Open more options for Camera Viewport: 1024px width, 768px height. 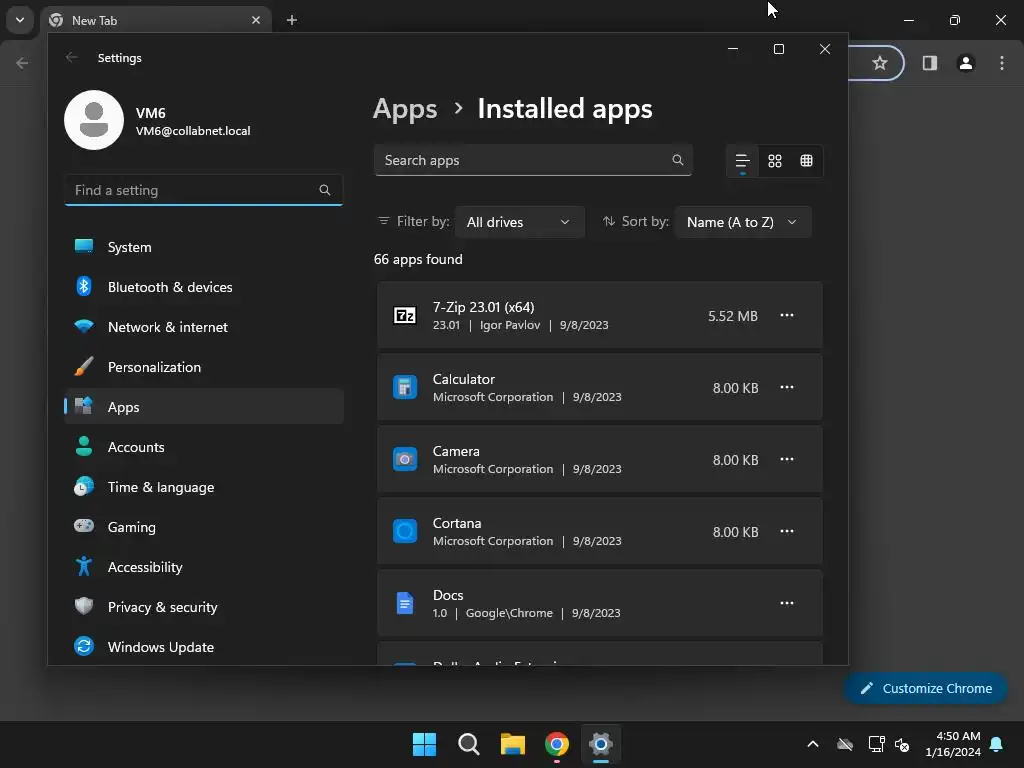(x=787, y=459)
